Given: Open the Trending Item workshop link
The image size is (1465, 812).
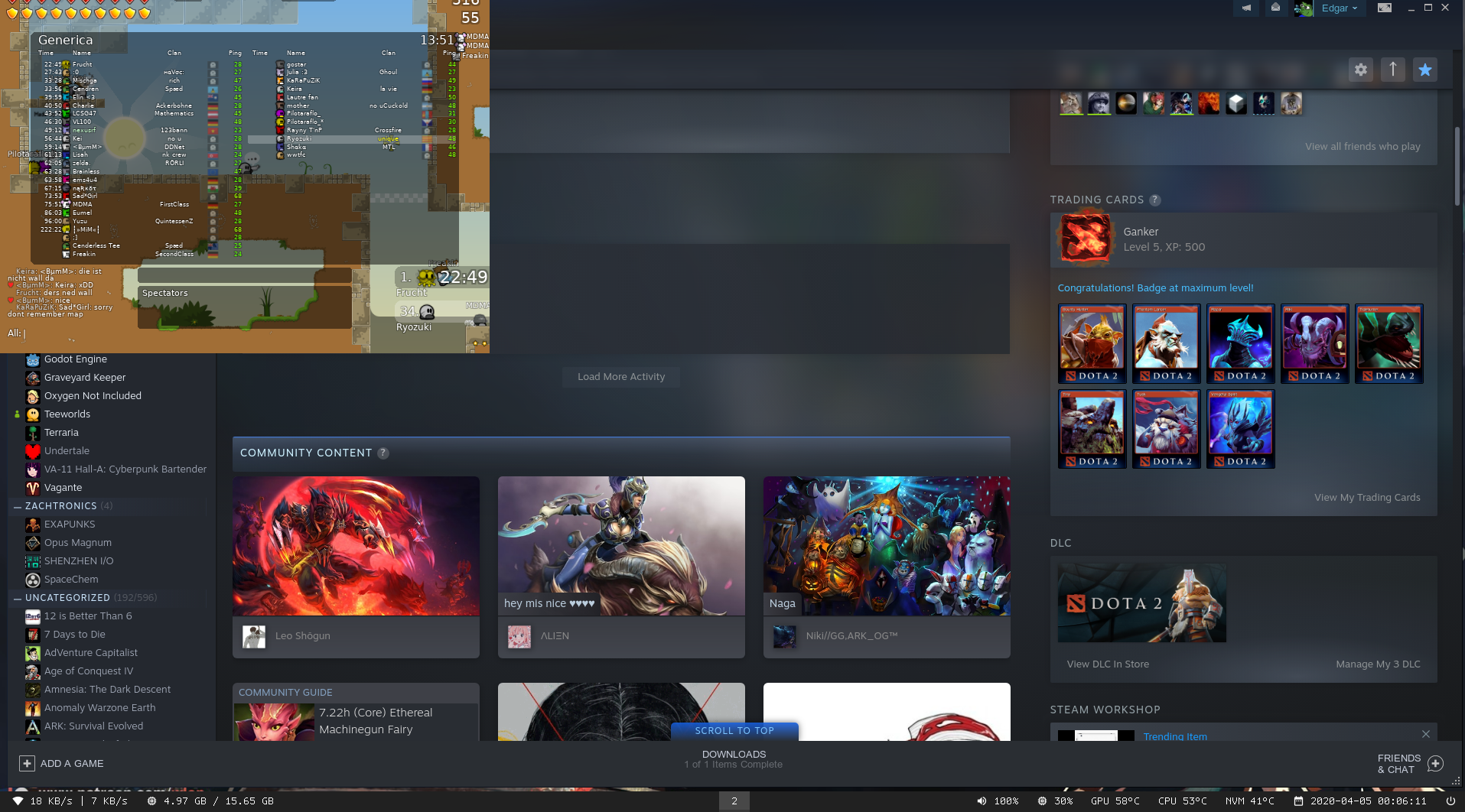Looking at the screenshot, I should tap(1175, 736).
